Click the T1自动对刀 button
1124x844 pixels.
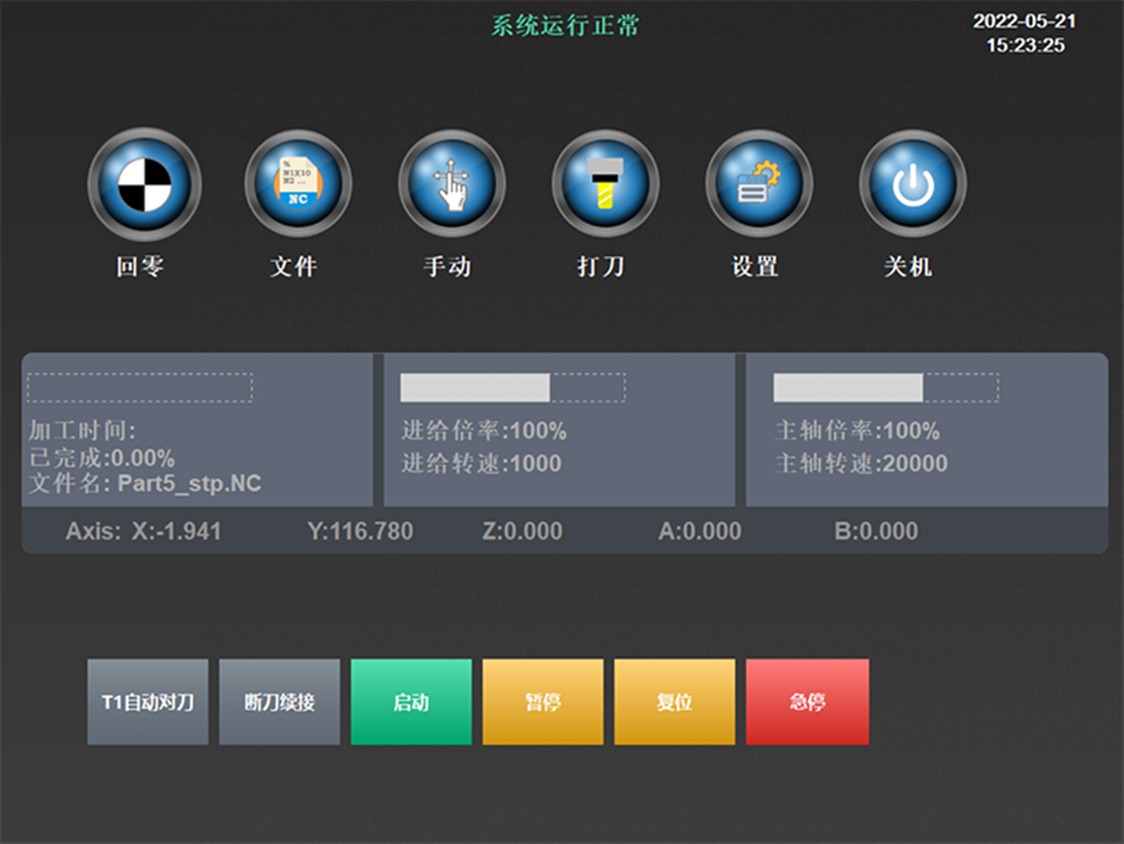(148, 702)
